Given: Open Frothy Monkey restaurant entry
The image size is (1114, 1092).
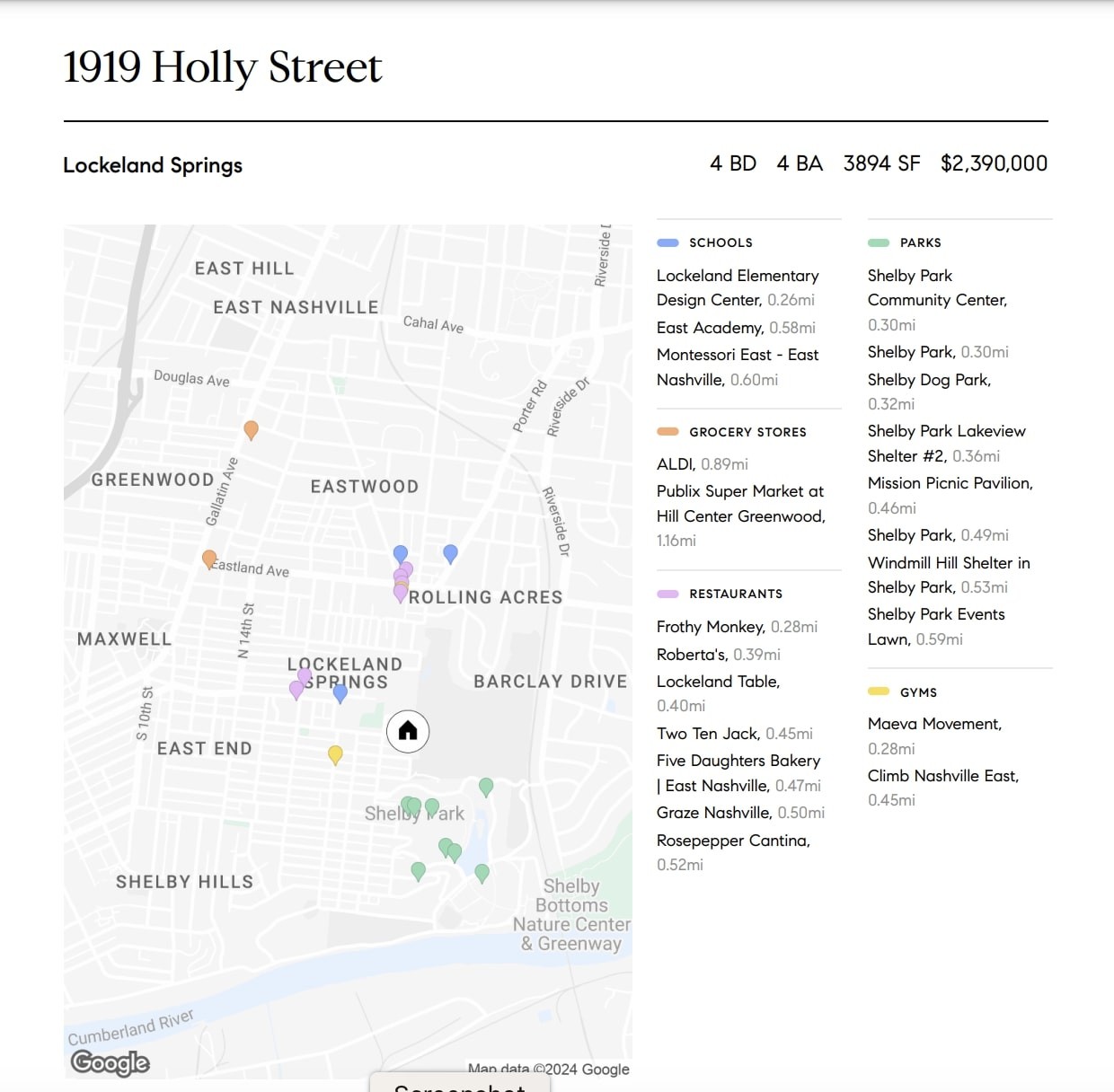Looking at the screenshot, I should 711,627.
